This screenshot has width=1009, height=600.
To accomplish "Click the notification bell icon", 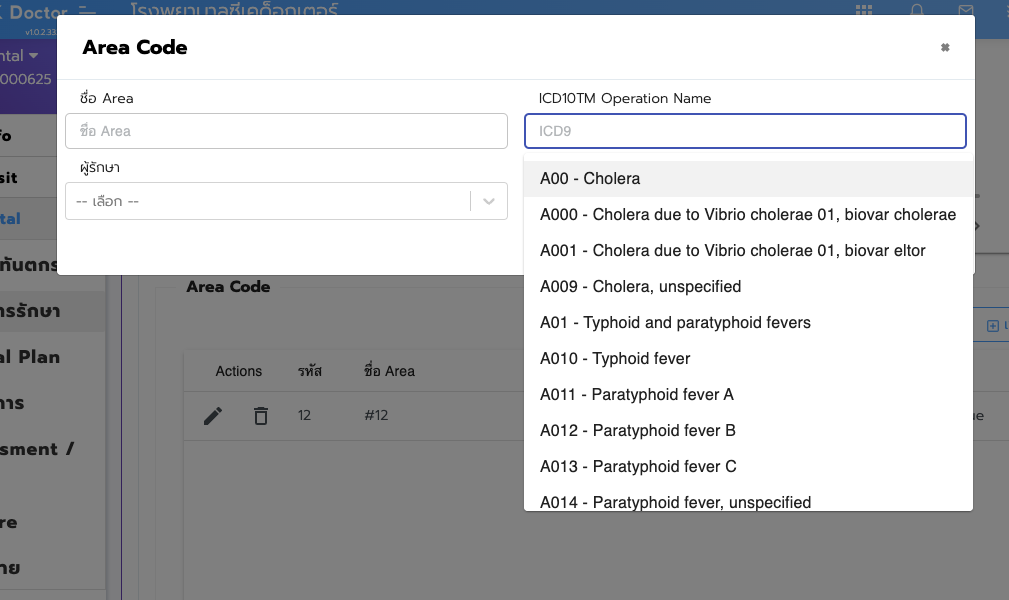I will [916, 11].
